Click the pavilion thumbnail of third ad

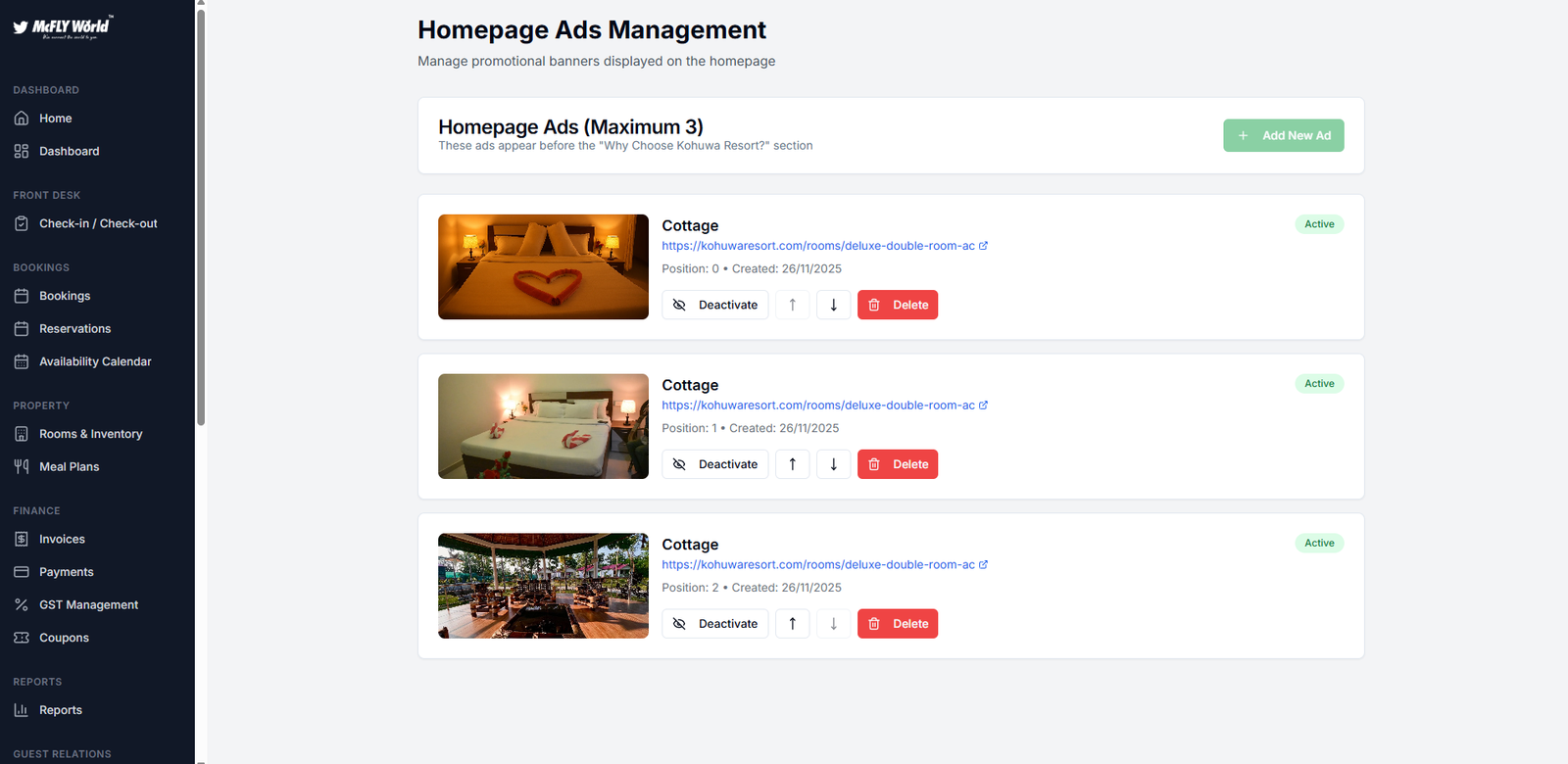coord(543,586)
